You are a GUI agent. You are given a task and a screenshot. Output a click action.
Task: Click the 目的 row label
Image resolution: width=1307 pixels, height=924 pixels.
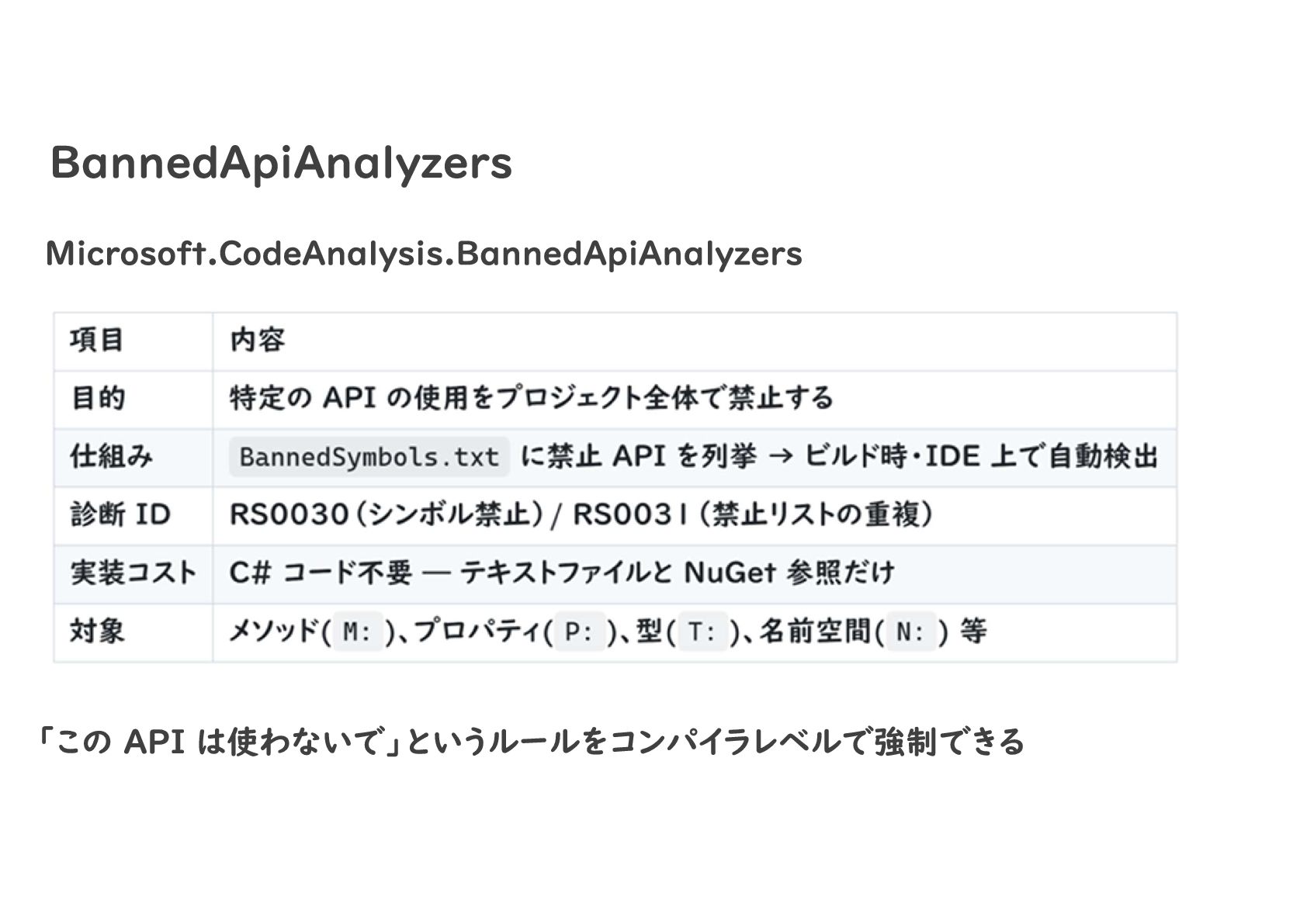tap(98, 399)
